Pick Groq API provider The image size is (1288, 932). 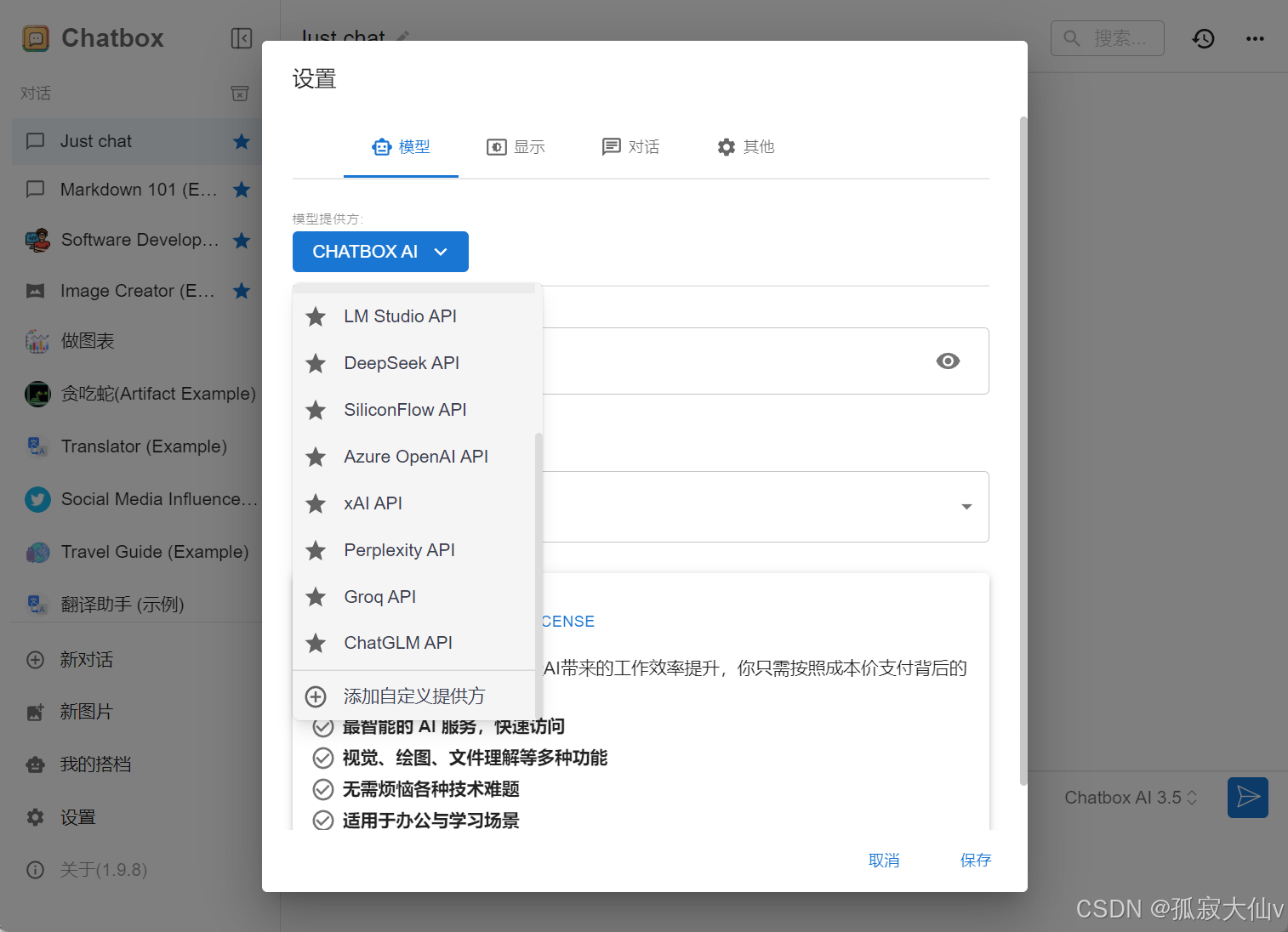coord(413,597)
